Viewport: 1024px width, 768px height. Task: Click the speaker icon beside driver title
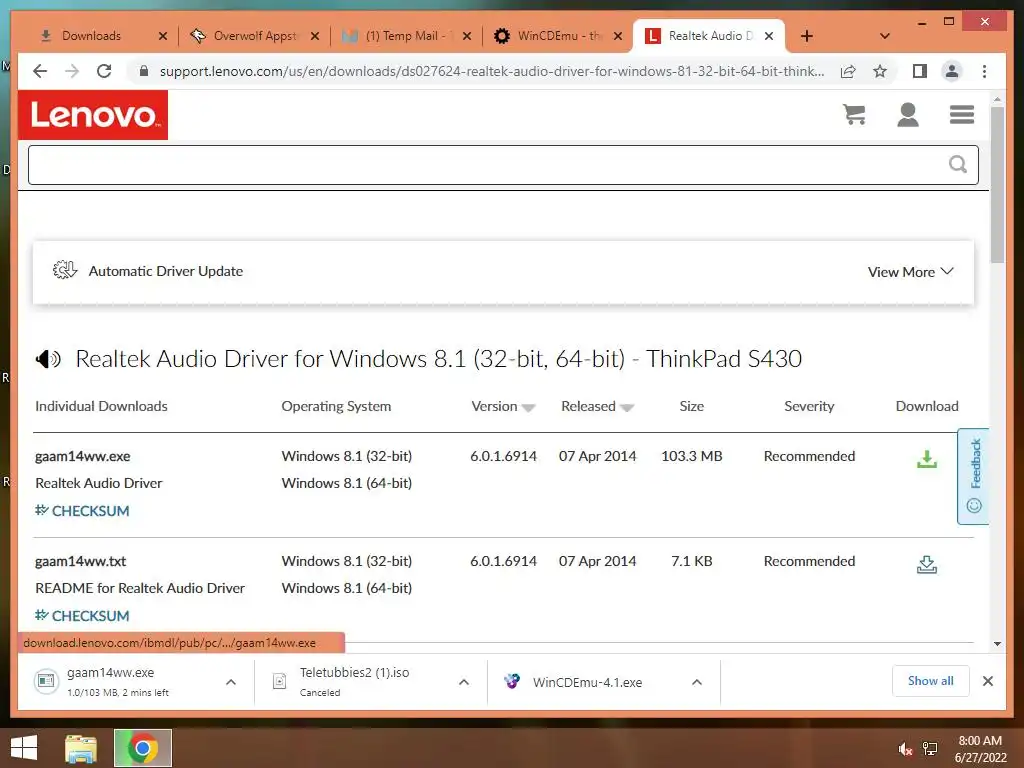[x=48, y=359]
